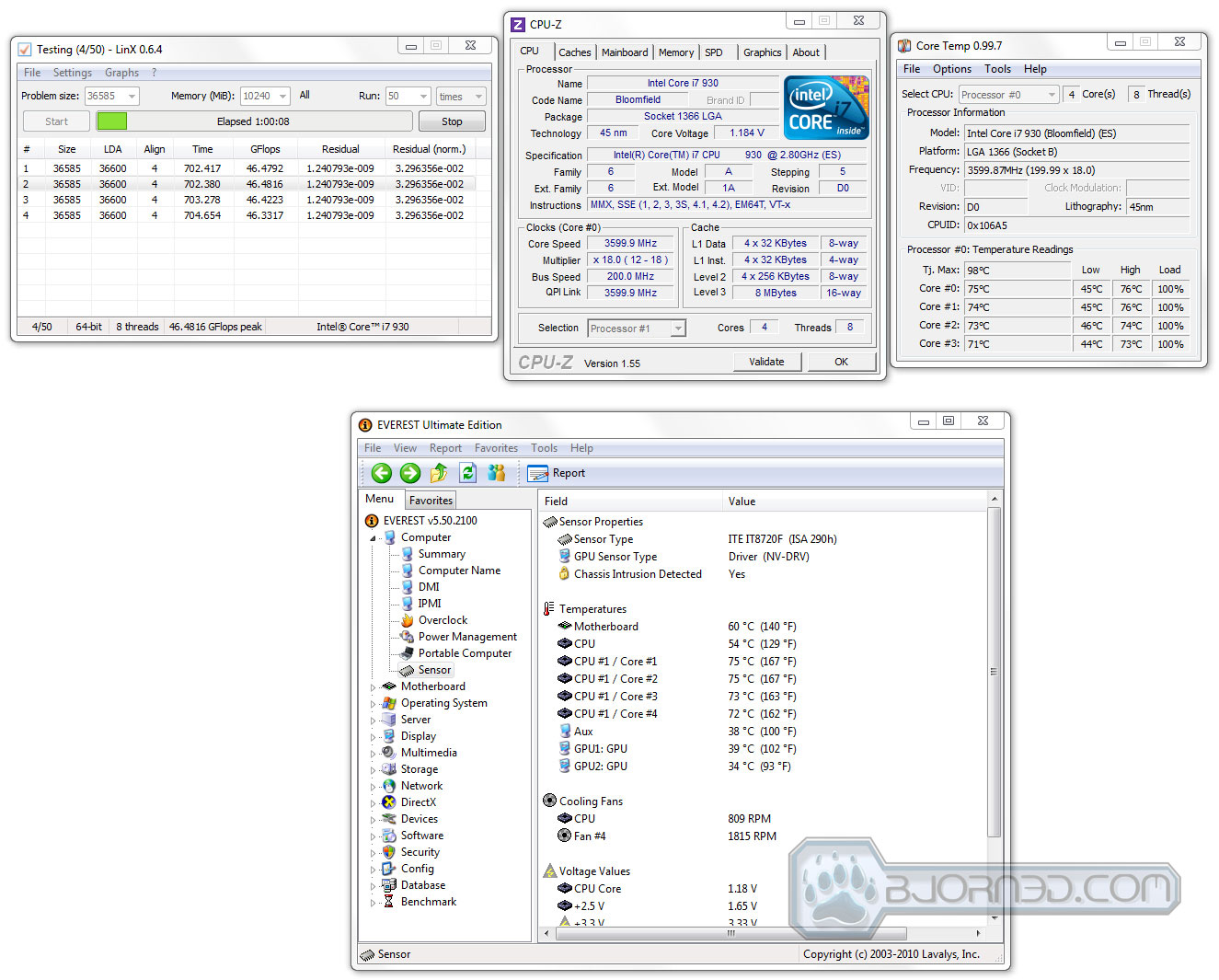Click the Benchmark hourglass icon in tree

389,902
